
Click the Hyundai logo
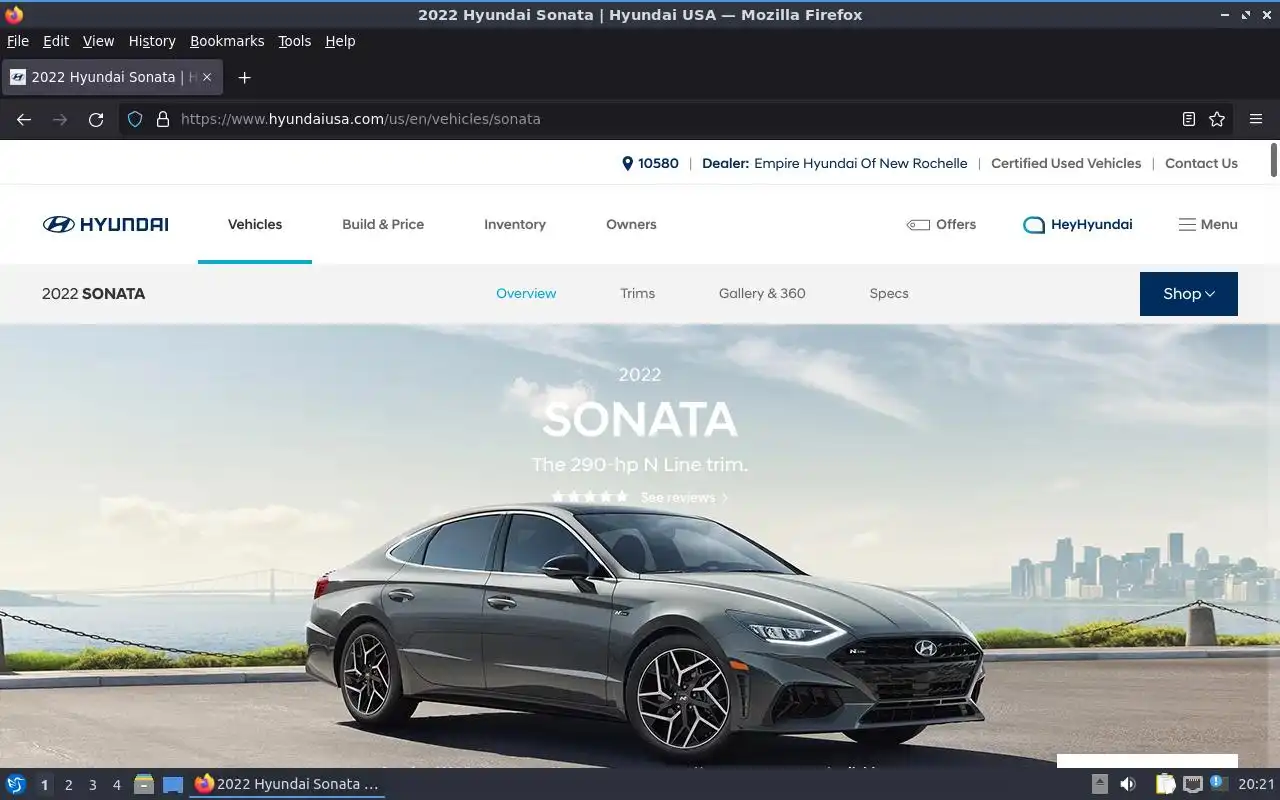(105, 224)
